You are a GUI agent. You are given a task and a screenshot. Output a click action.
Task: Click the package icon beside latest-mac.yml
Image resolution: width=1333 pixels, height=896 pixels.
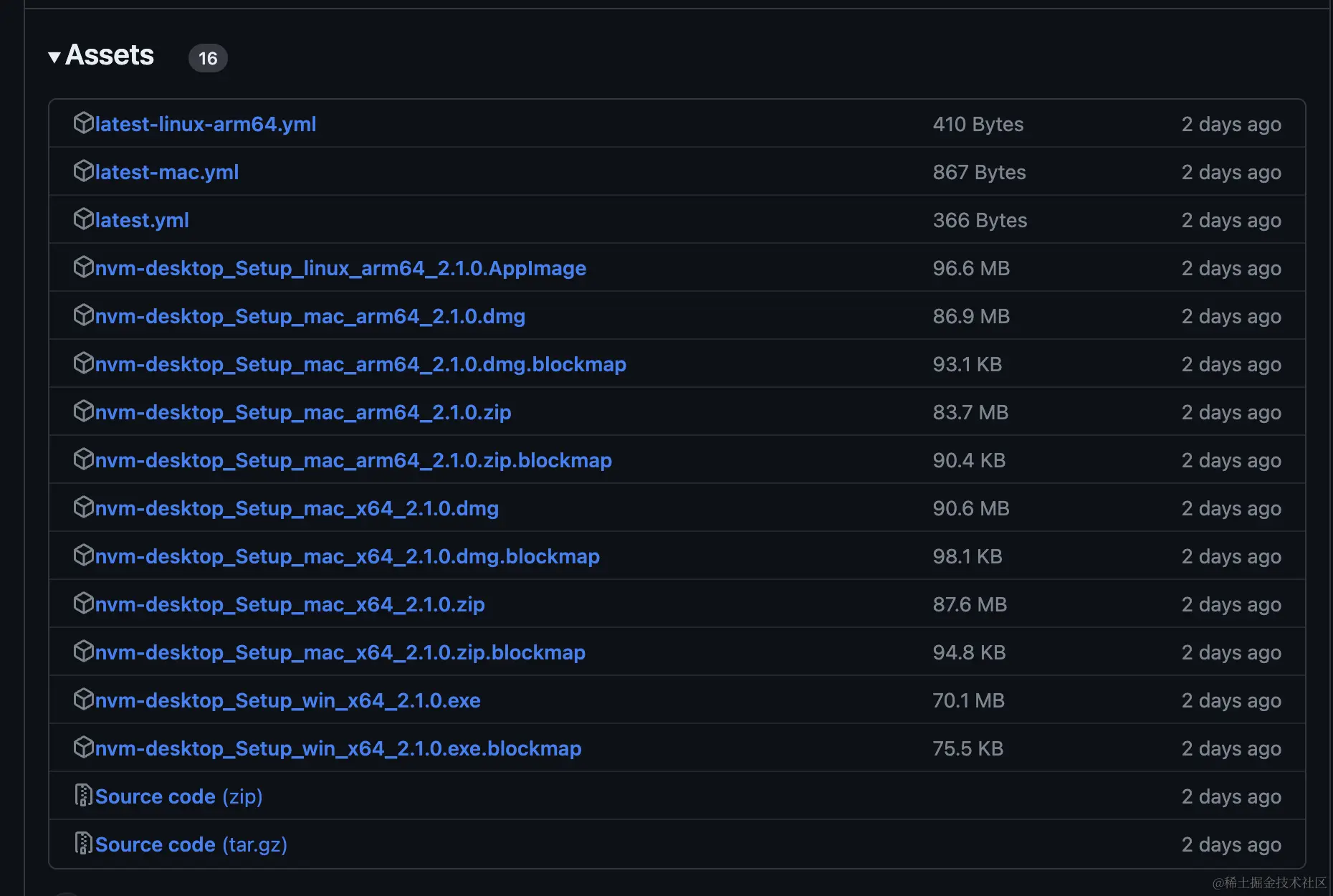pyautogui.click(x=84, y=171)
